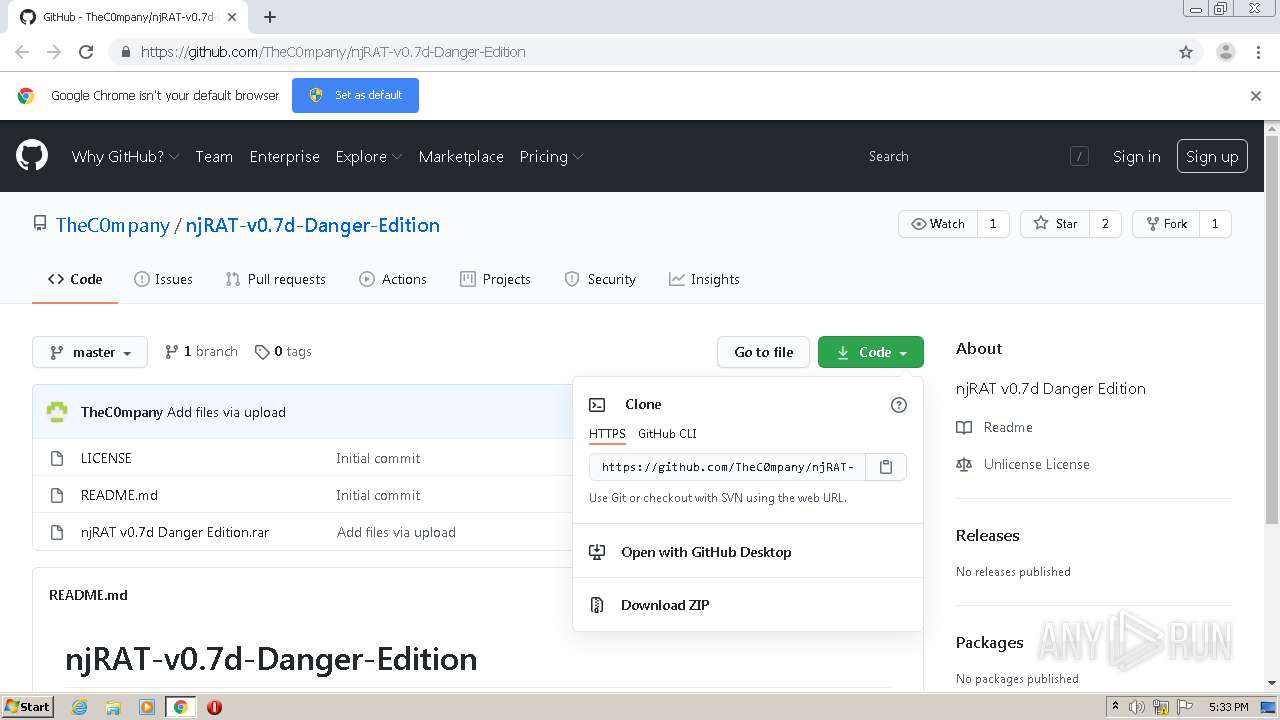Open file explorer from taskbar

113,707
